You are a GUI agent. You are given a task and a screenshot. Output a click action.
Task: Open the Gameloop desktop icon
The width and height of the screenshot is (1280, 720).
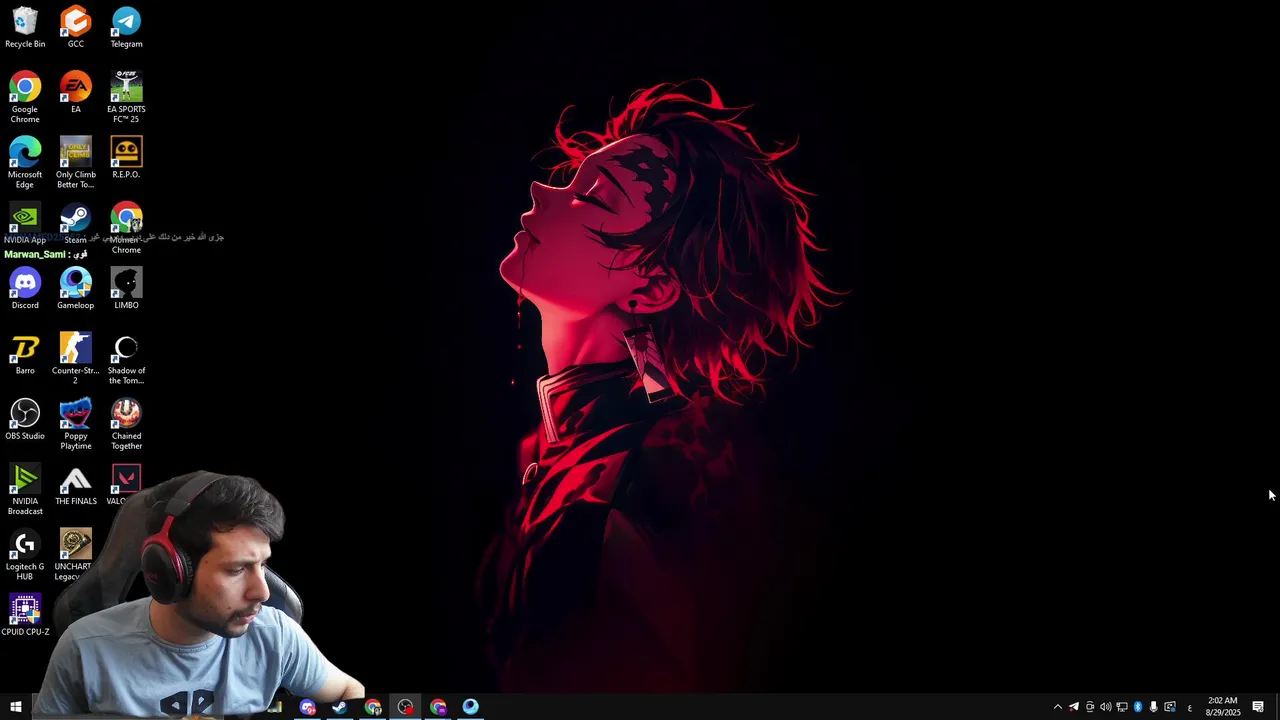(75, 288)
